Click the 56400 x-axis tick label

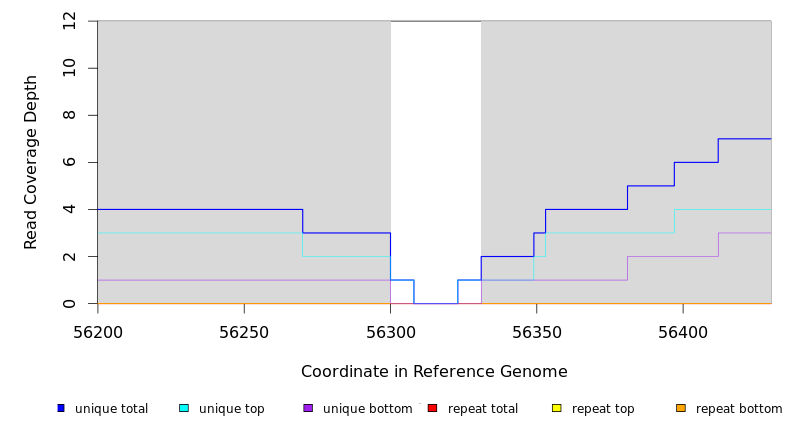point(683,331)
